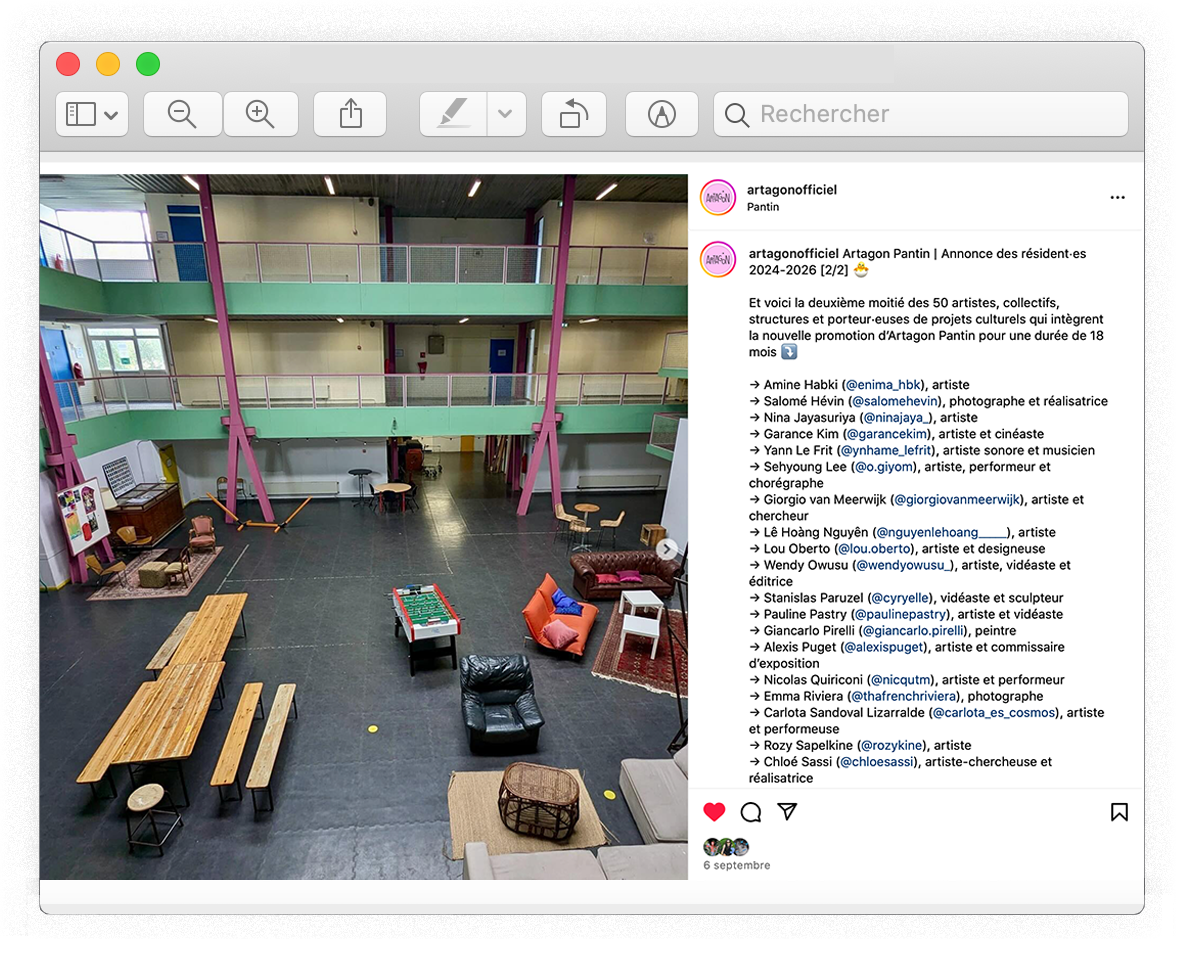Expand the highlight color dropdown arrow
This screenshot has height=957, width=1196.
505,114
